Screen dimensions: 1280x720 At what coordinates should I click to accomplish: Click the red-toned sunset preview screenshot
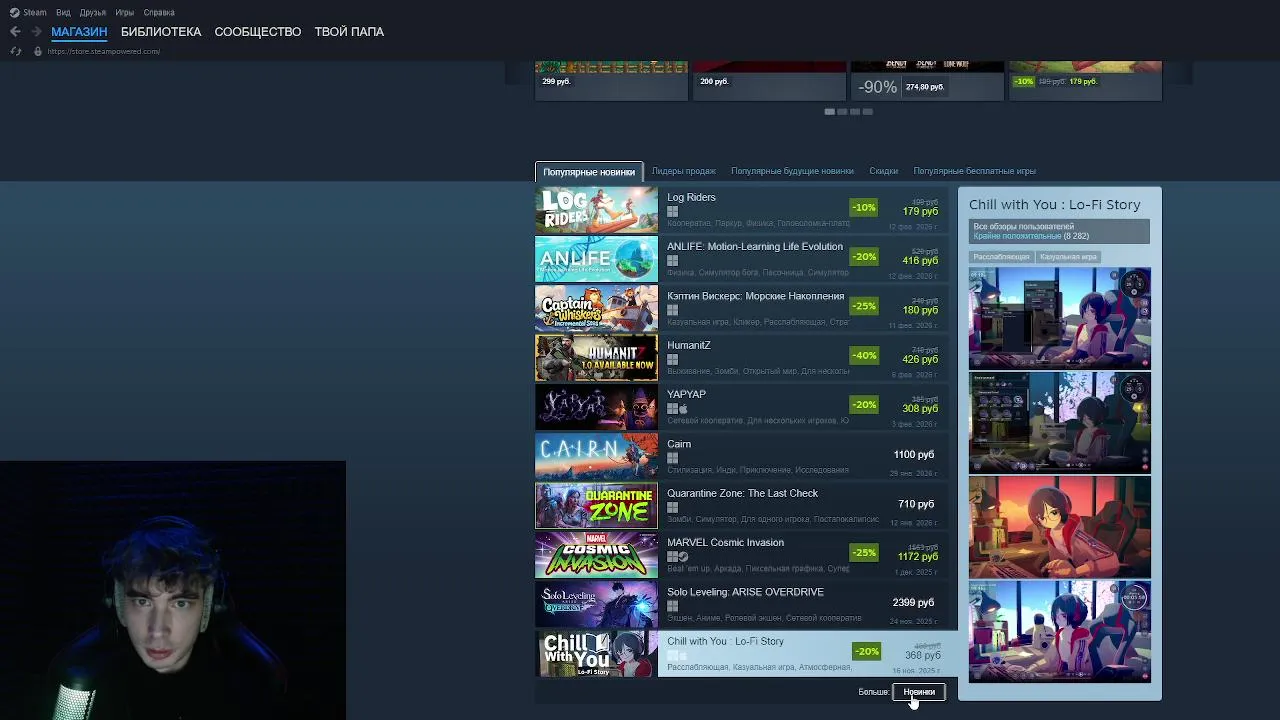pos(1059,526)
